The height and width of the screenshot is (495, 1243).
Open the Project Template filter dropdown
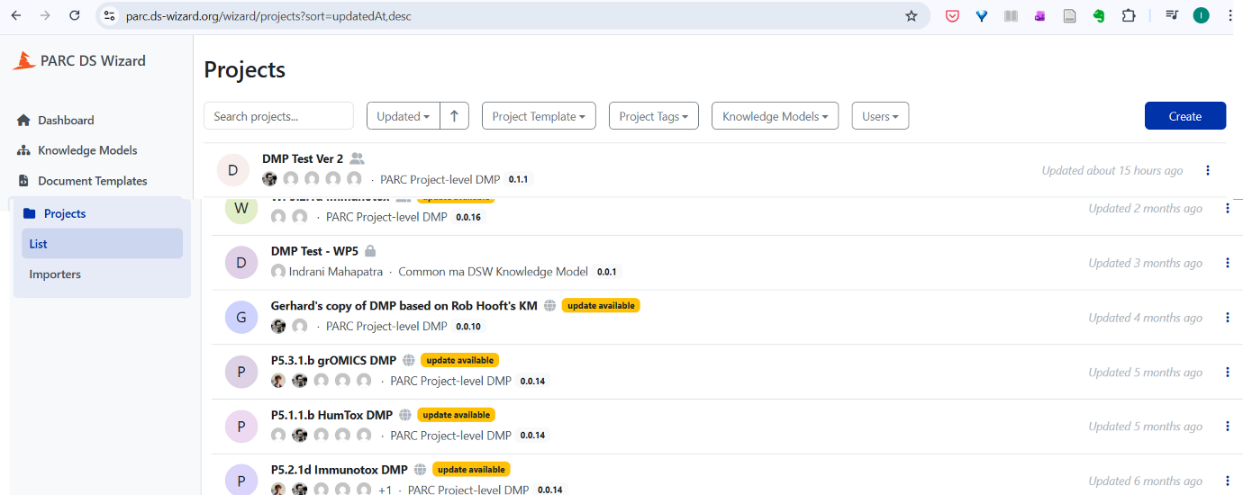click(x=539, y=116)
